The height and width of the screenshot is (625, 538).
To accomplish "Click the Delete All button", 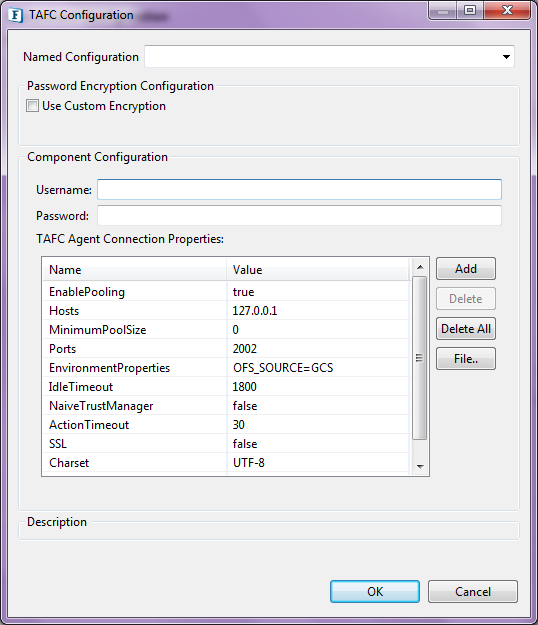I will click(466, 328).
